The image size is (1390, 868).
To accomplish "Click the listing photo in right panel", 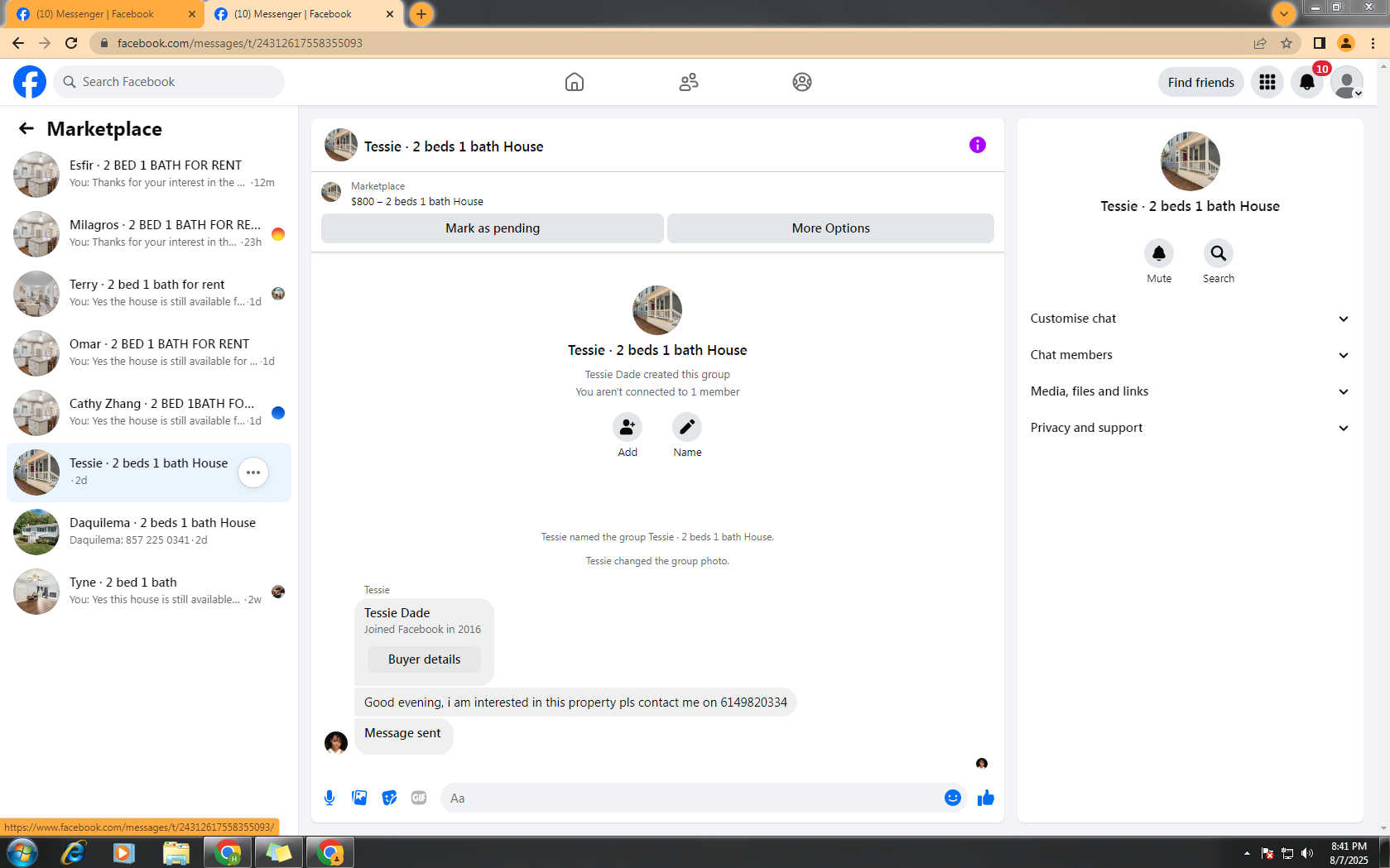I will [1190, 161].
